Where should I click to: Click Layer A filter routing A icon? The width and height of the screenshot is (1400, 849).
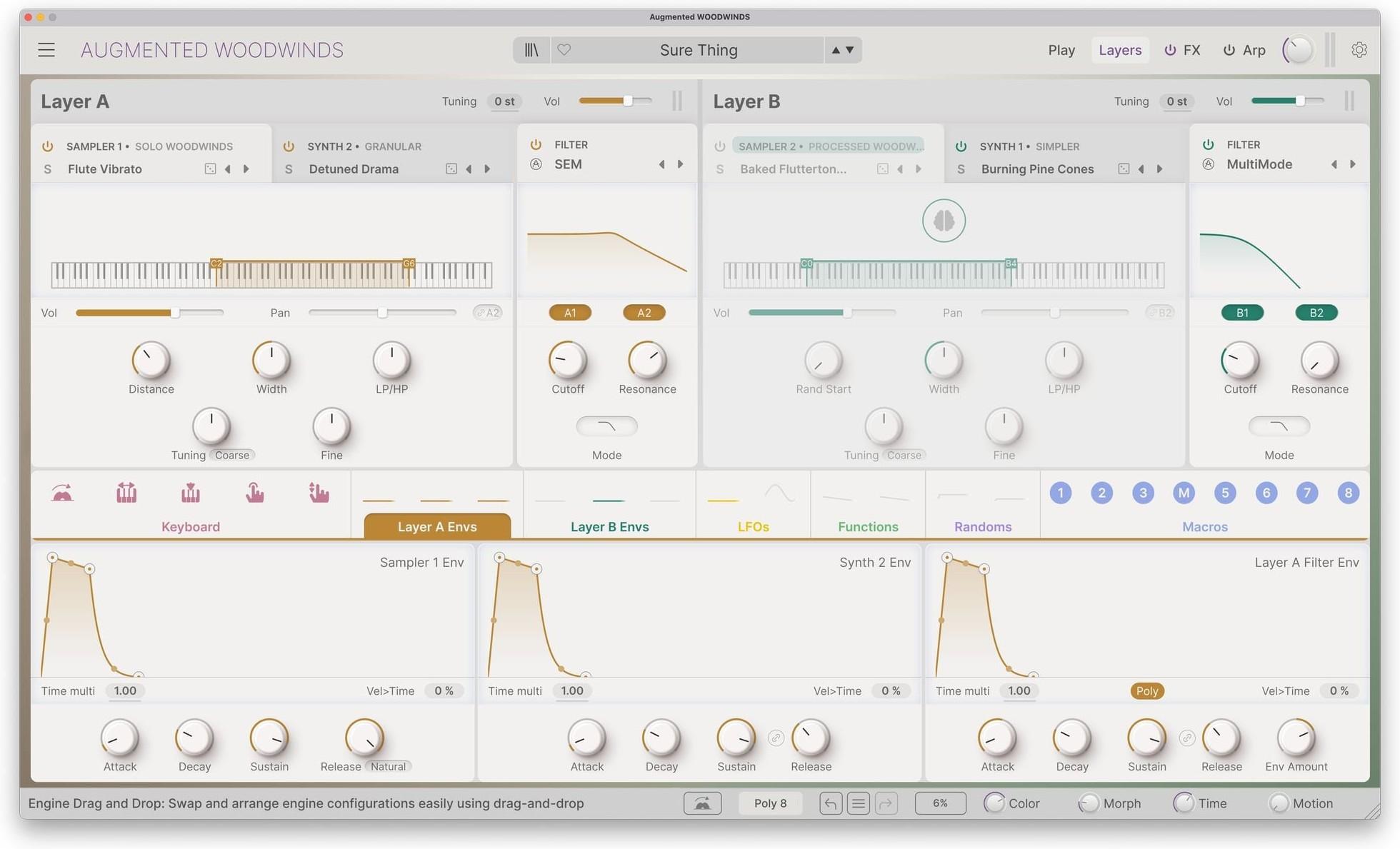coord(536,164)
